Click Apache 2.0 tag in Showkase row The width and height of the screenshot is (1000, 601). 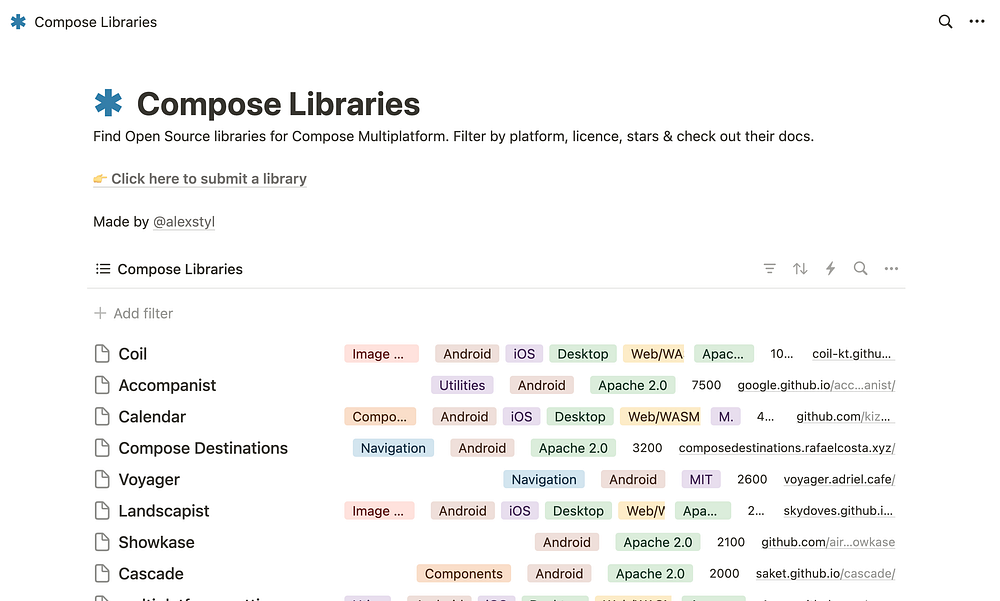[658, 542]
